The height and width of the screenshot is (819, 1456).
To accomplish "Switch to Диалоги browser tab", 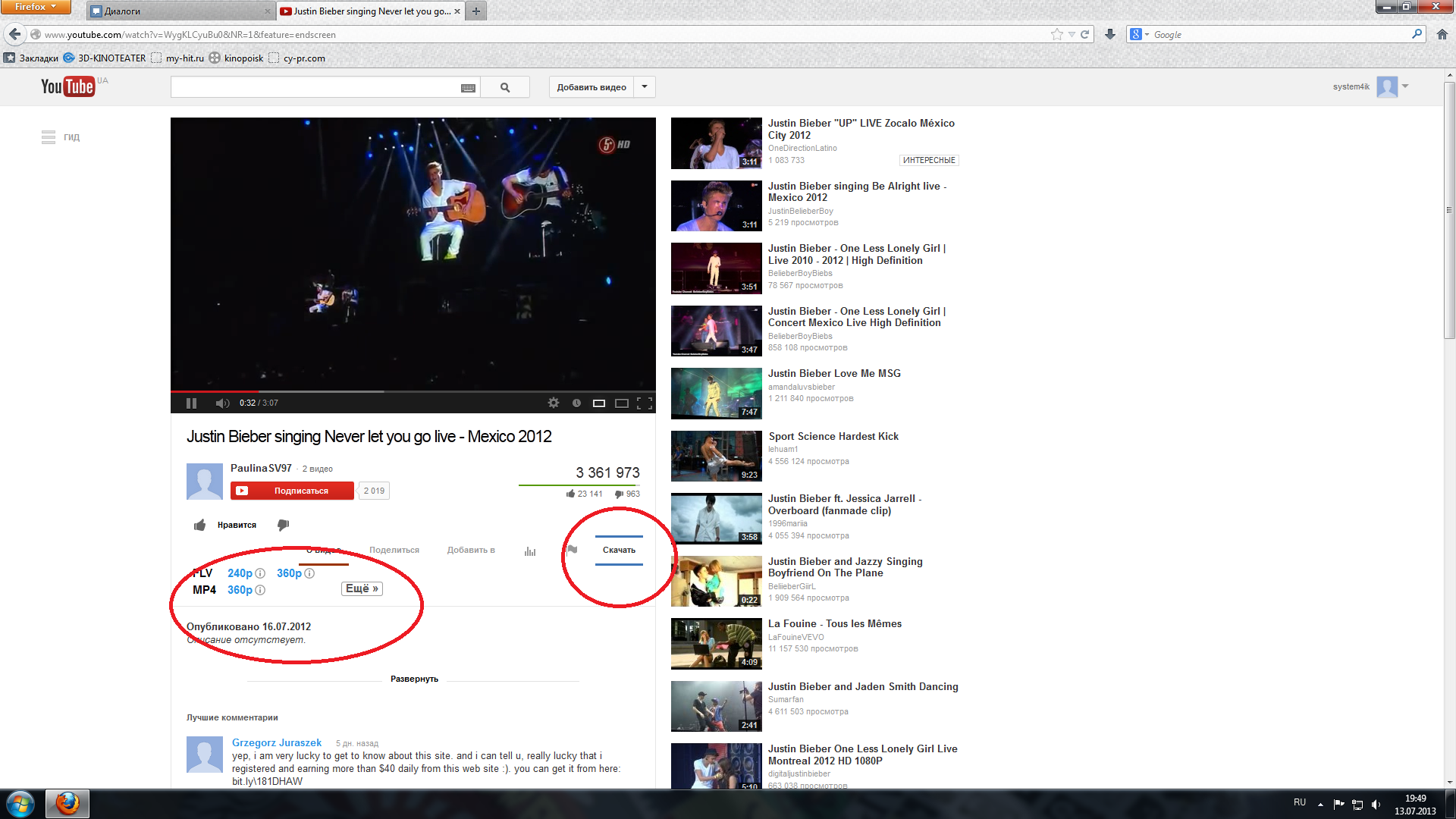I will (x=180, y=11).
